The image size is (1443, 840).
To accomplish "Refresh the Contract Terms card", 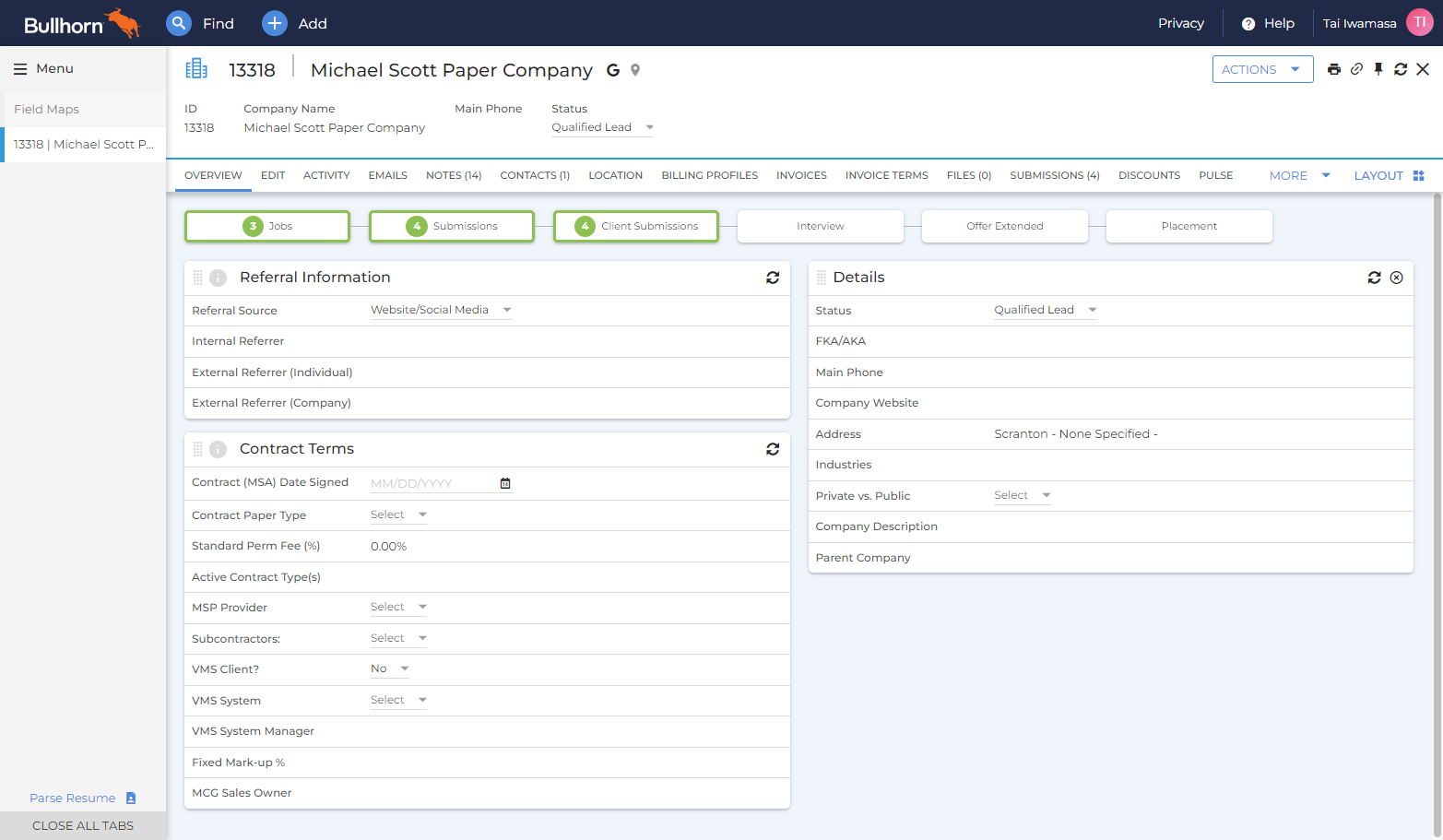I will tap(773, 449).
